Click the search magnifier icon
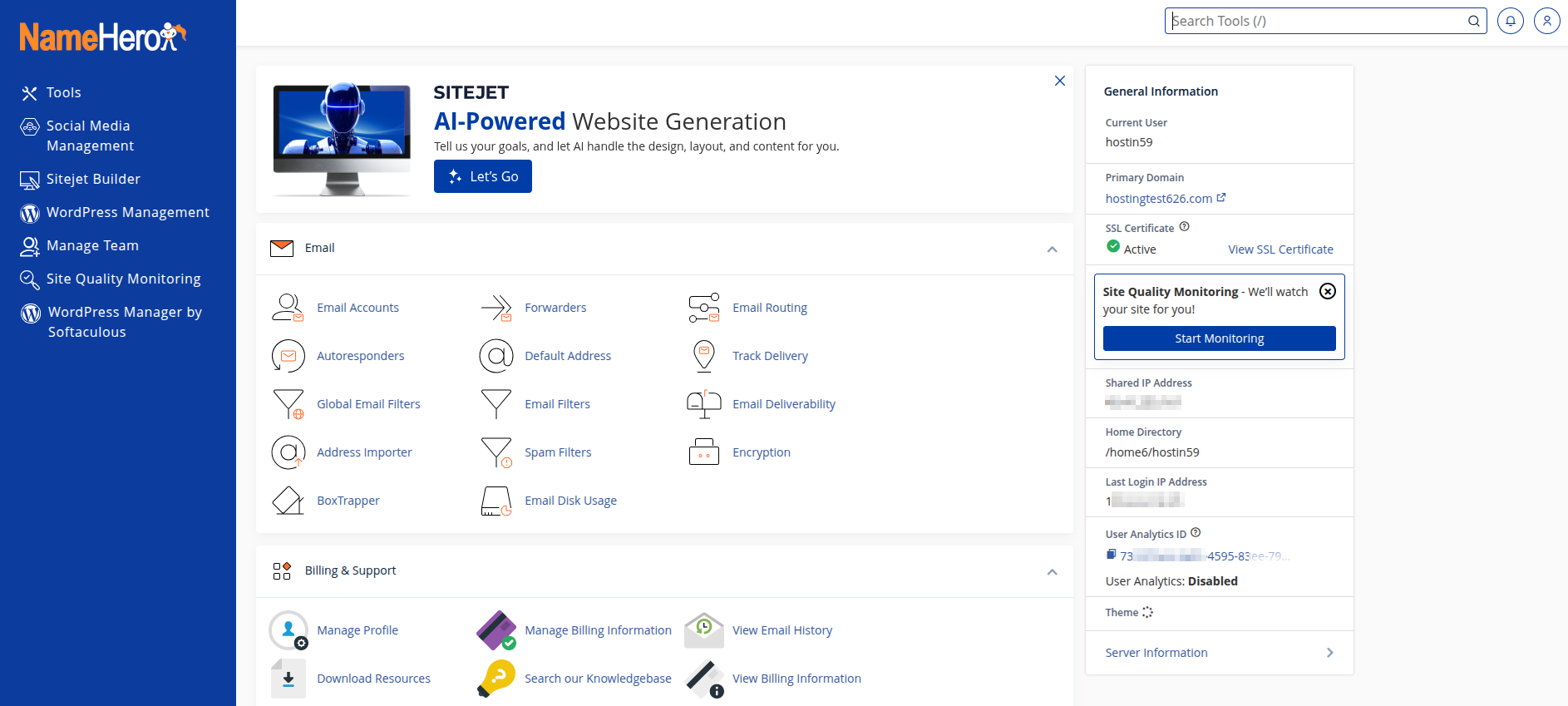1568x706 pixels. tap(1473, 21)
